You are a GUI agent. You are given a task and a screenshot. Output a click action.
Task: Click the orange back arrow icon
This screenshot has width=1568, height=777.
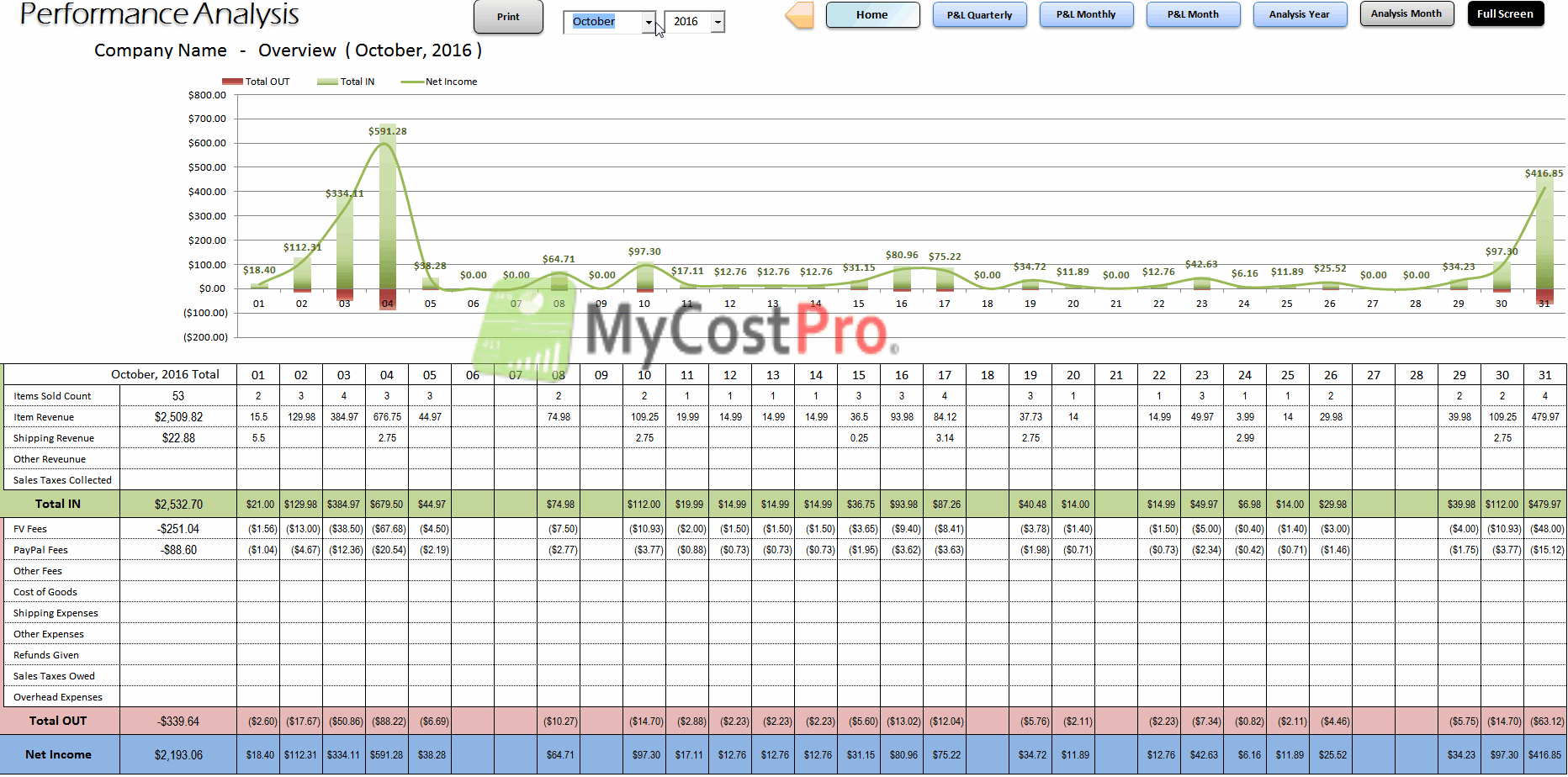(800, 15)
